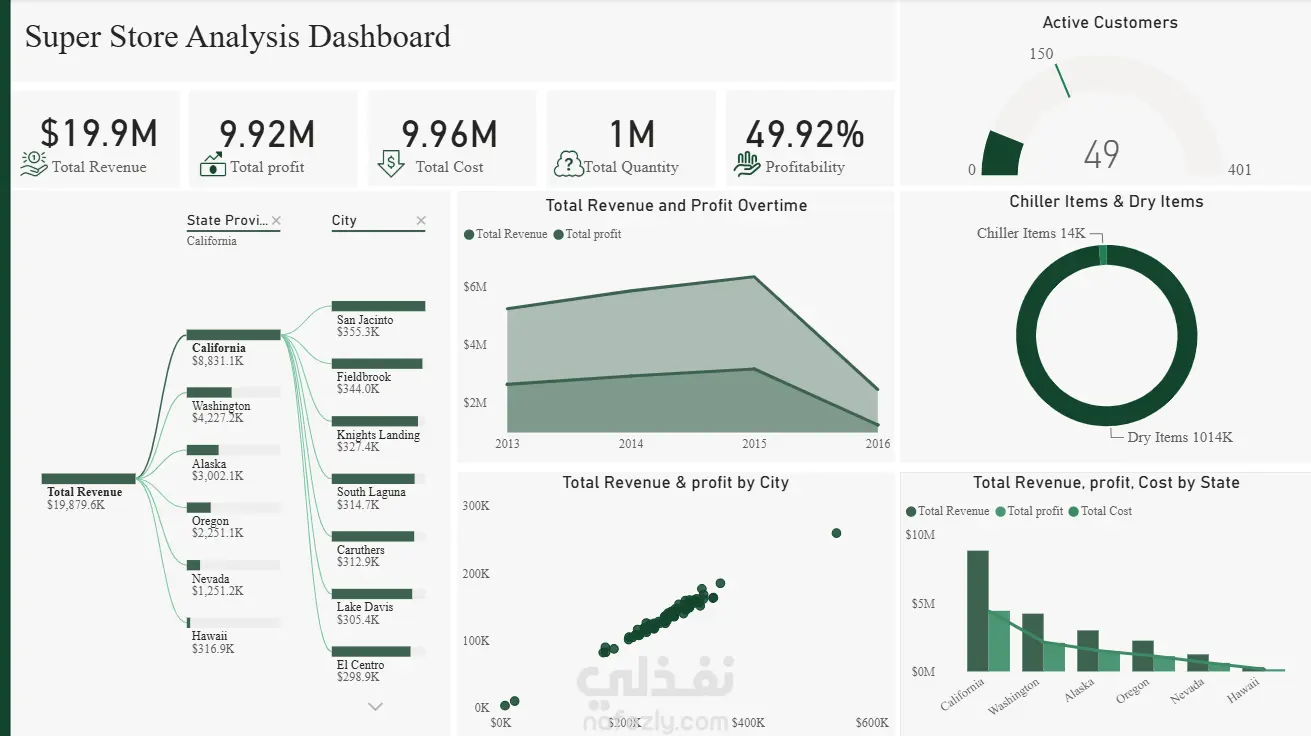The image size is (1311, 736).
Task: Click the gauge target marker at 150
Action: click(1062, 80)
